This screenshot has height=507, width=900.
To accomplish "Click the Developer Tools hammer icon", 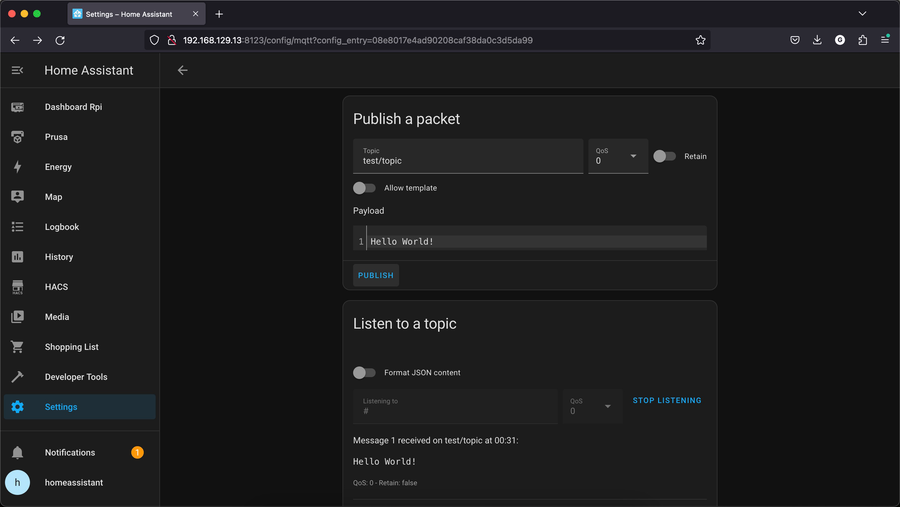I will 17,377.
